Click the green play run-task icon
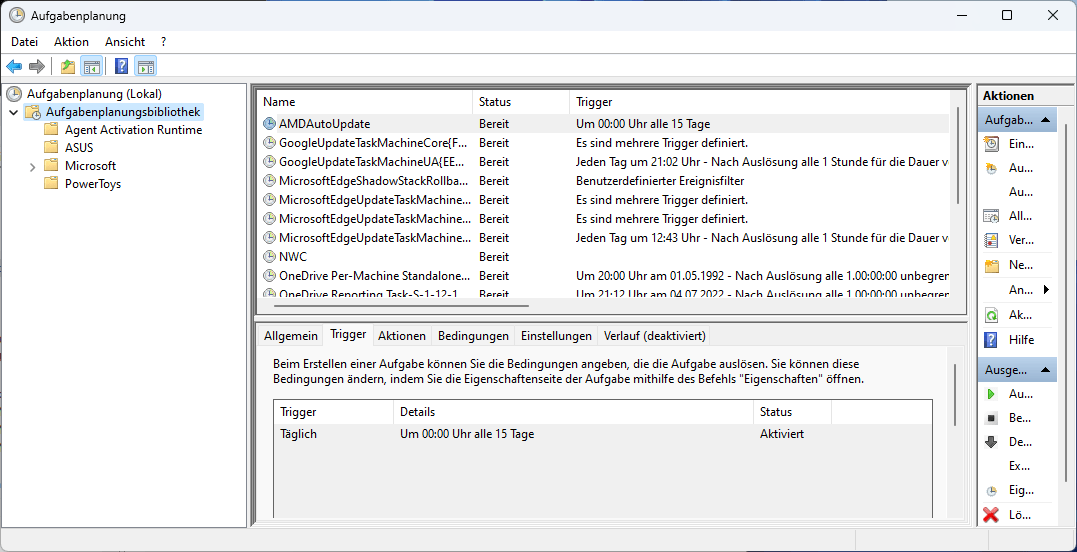 click(991, 394)
